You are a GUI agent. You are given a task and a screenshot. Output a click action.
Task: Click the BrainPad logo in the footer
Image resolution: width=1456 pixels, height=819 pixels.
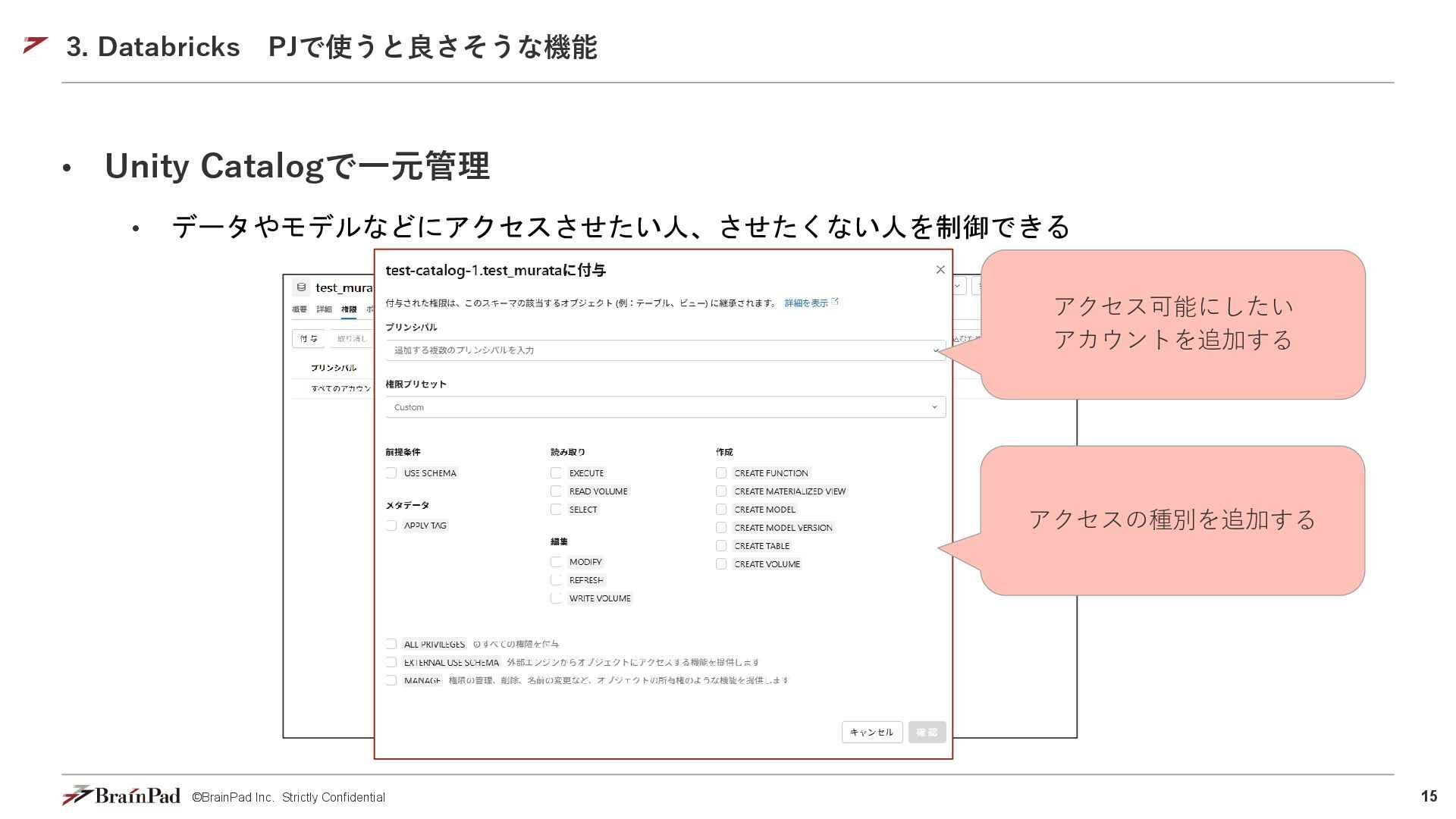pyautogui.click(x=122, y=795)
